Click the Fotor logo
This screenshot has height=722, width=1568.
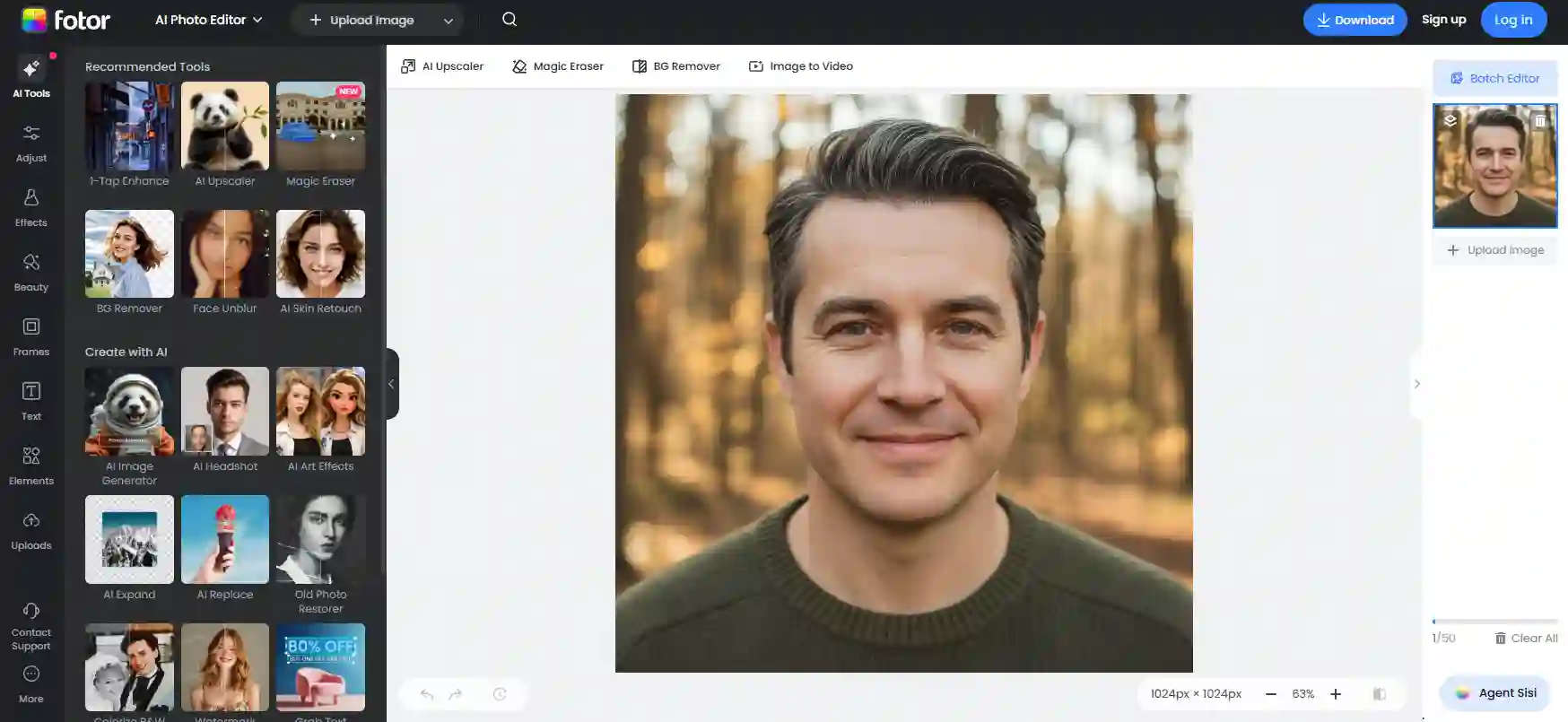(65, 20)
